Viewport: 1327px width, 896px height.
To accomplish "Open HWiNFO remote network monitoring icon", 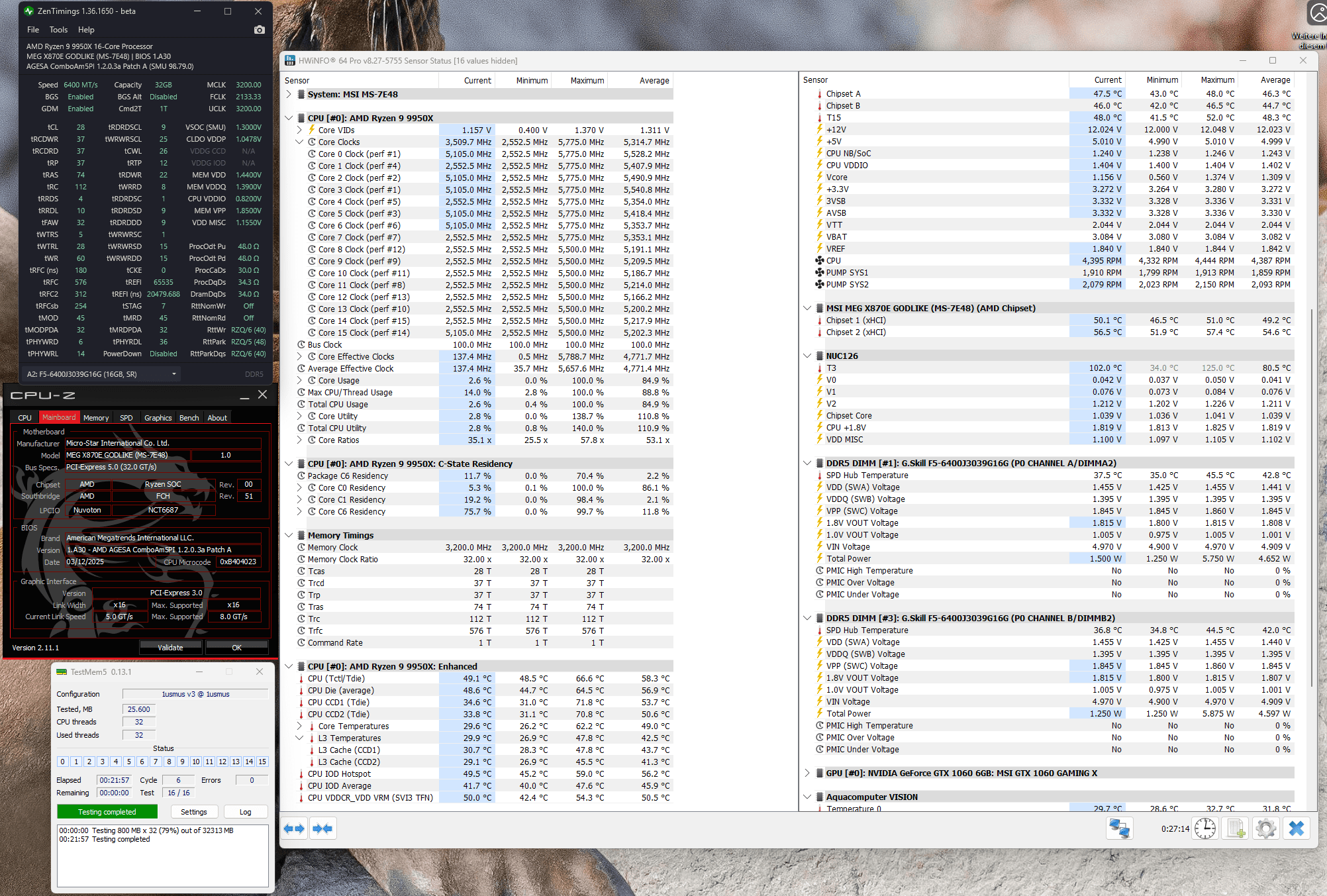I will 1120,828.
